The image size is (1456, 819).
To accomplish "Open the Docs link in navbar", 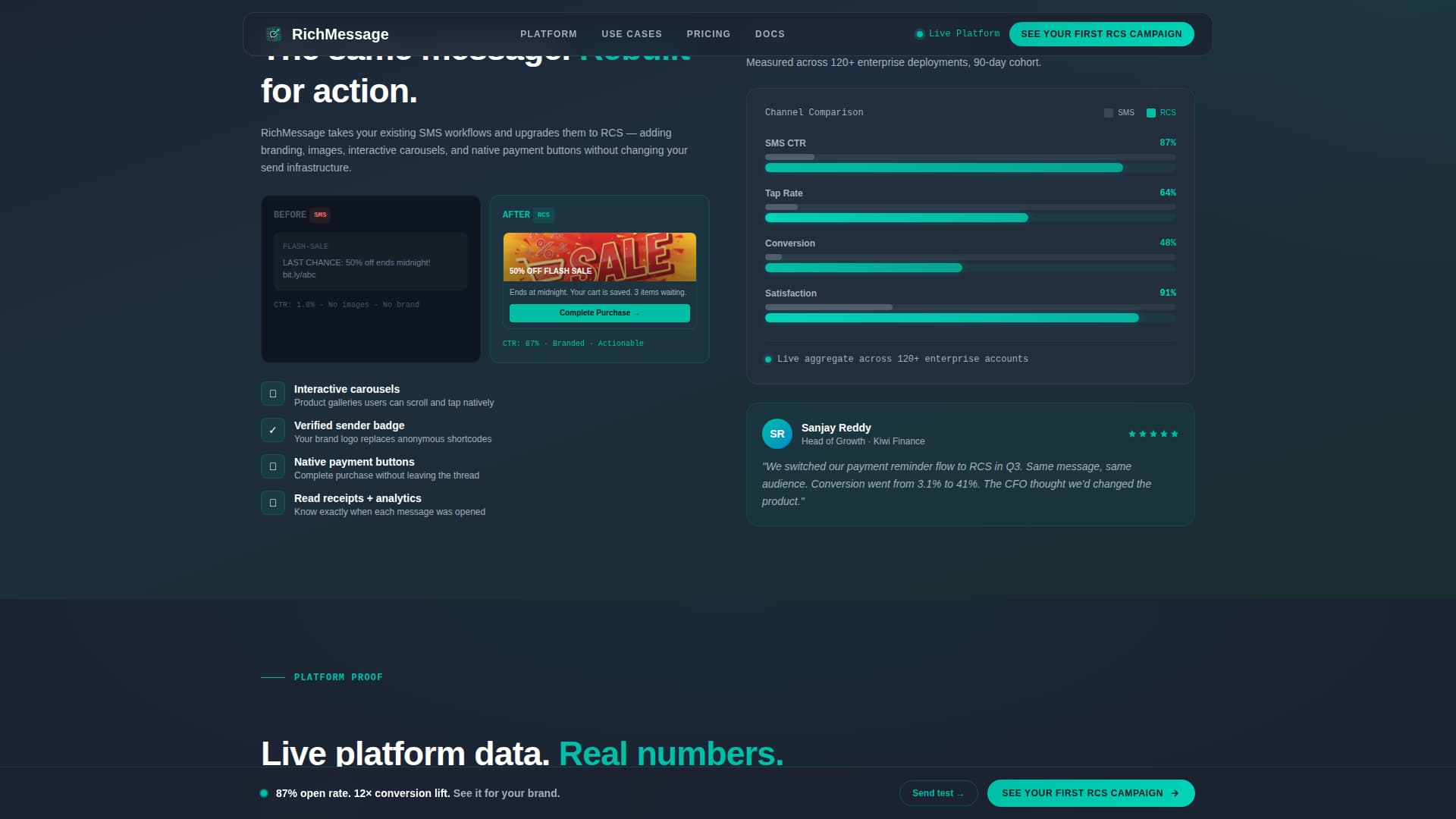I will pyautogui.click(x=770, y=34).
